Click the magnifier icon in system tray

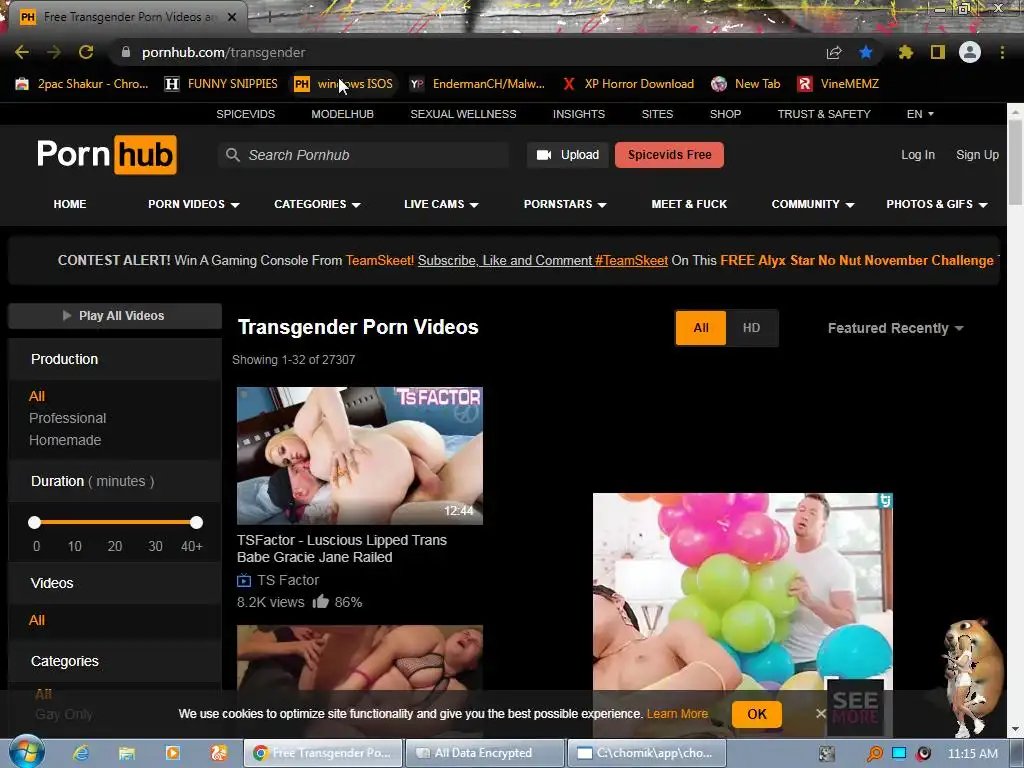(x=874, y=753)
